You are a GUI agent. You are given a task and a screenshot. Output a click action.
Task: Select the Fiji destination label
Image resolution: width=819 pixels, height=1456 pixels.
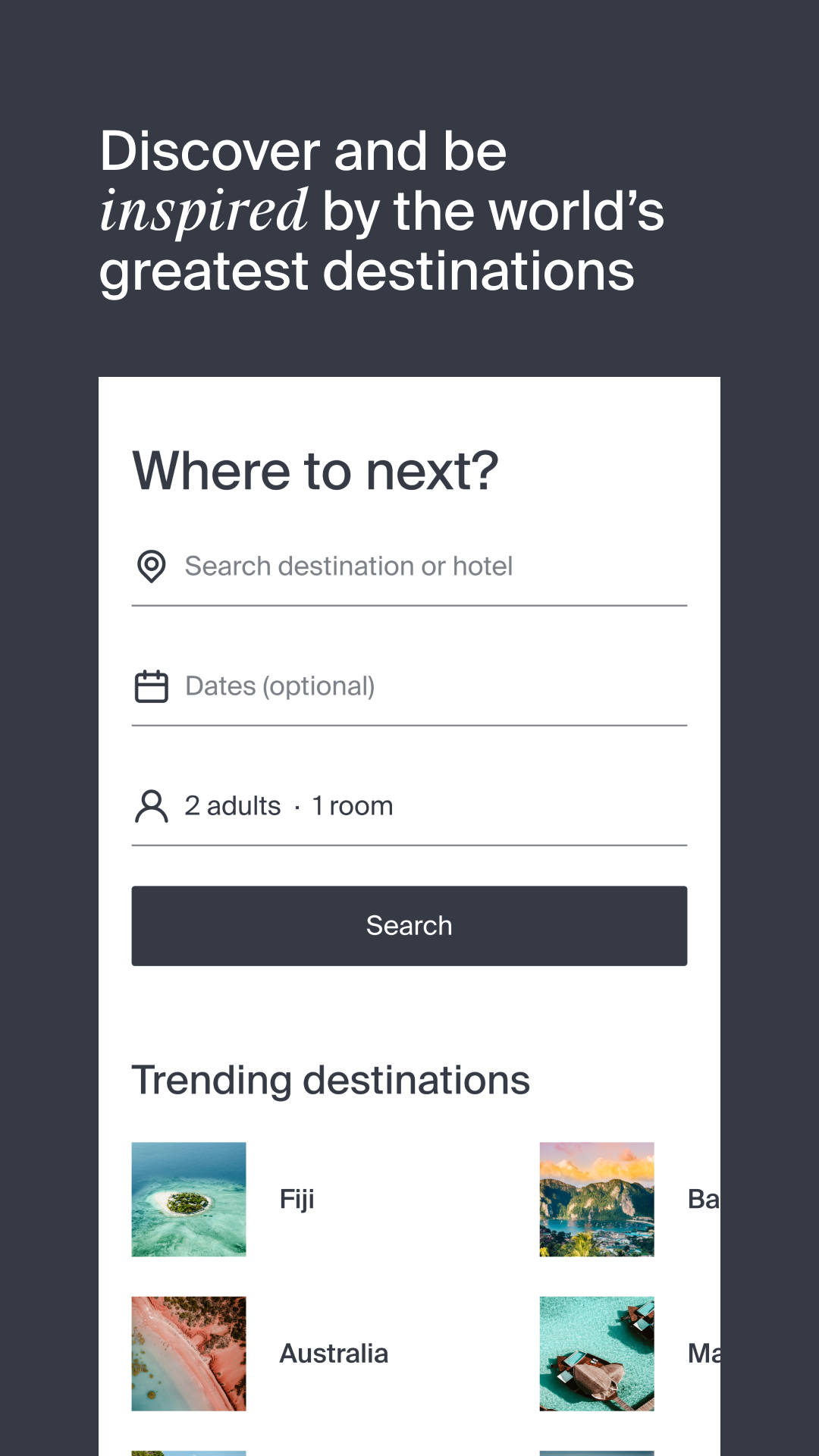point(297,1199)
